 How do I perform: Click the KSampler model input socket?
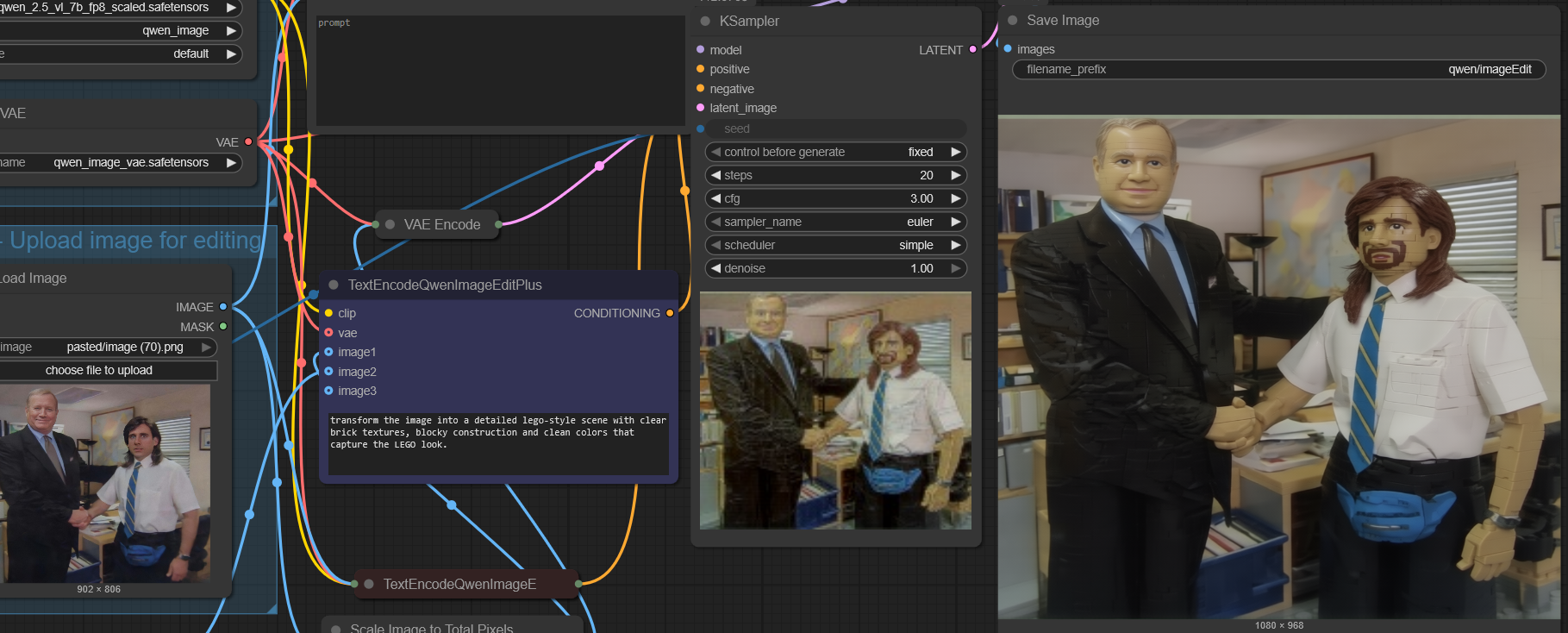point(700,50)
